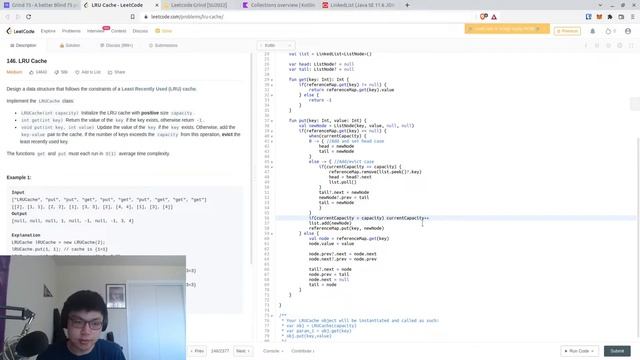This screenshot has height=360, width=640.
Task: Toggle editor fullscreen icon
Action: (631, 45)
